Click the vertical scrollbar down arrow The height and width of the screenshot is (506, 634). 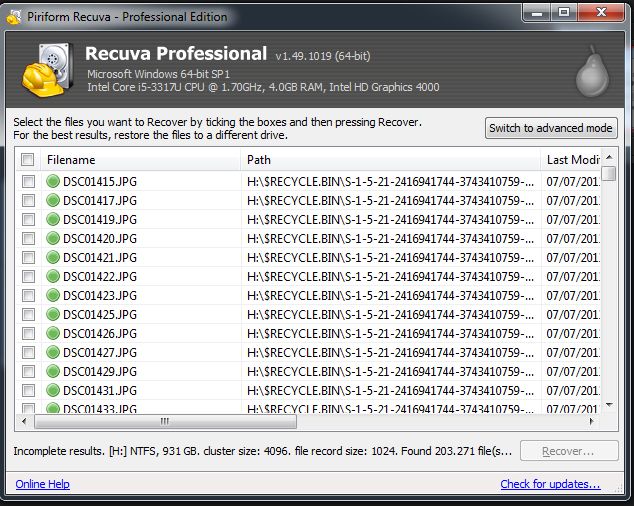coord(609,405)
